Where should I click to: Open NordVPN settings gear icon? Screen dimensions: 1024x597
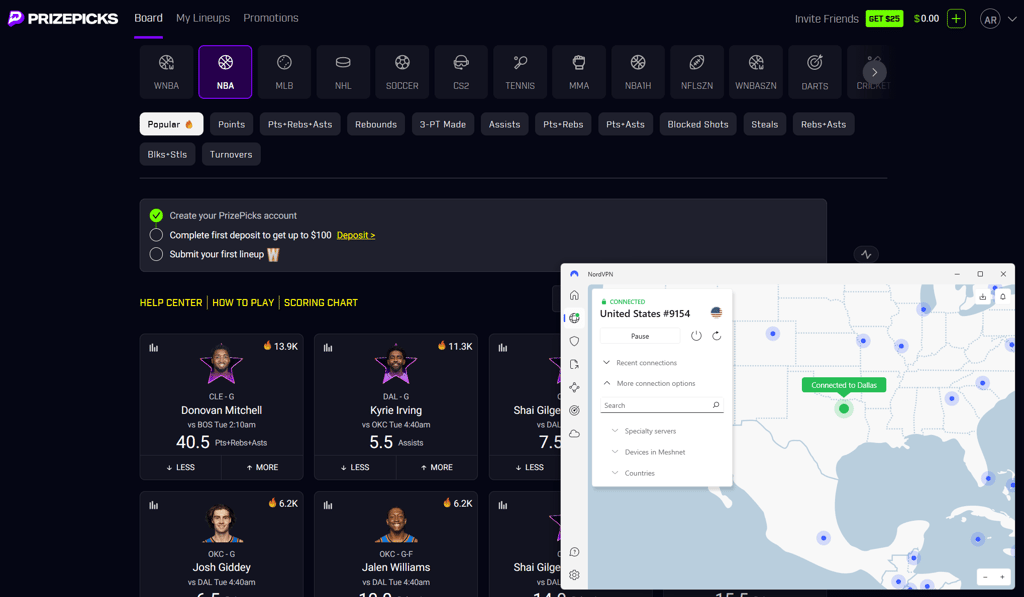pyautogui.click(x=574, y=575)
